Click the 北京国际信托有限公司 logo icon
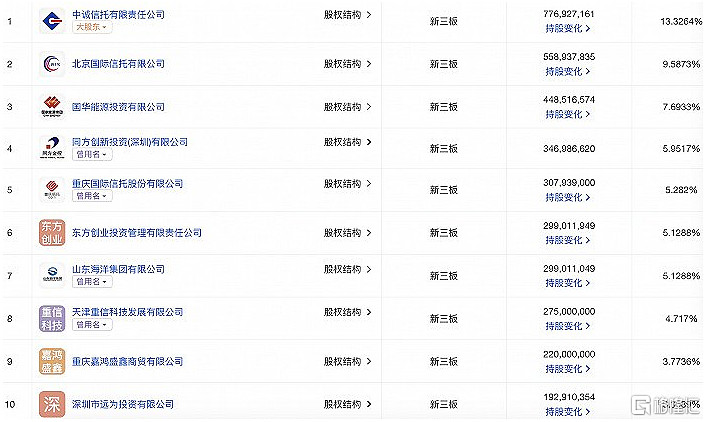 [52, 64]
